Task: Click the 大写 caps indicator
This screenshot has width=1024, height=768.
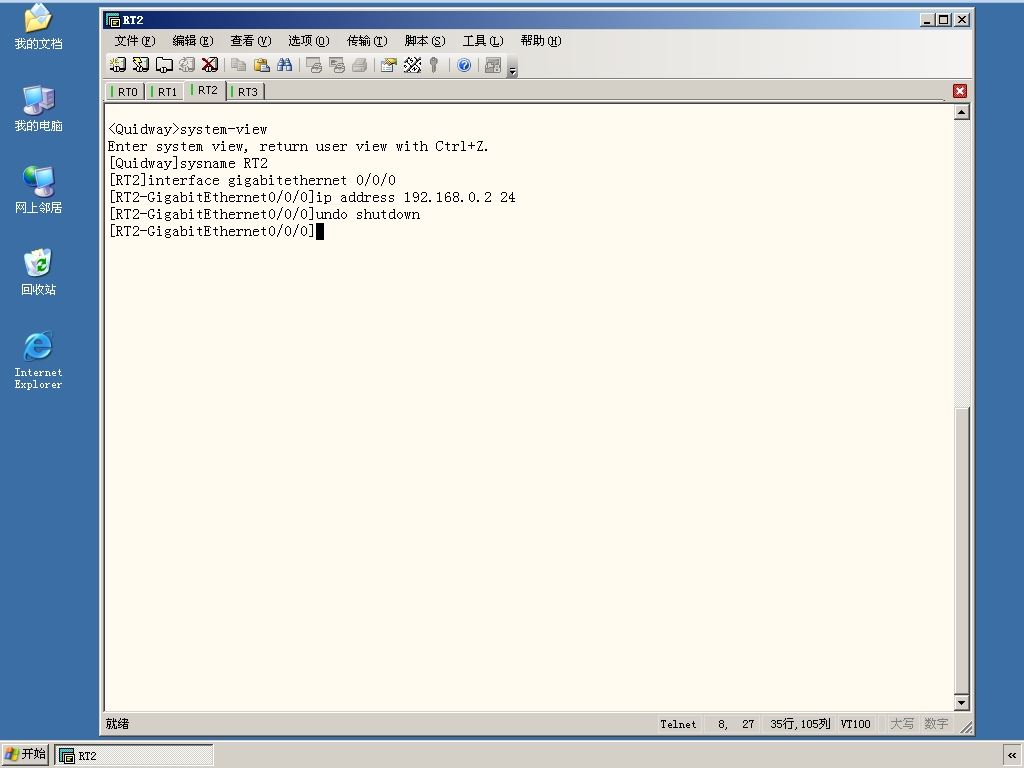Action: click(x=902, y=724)
